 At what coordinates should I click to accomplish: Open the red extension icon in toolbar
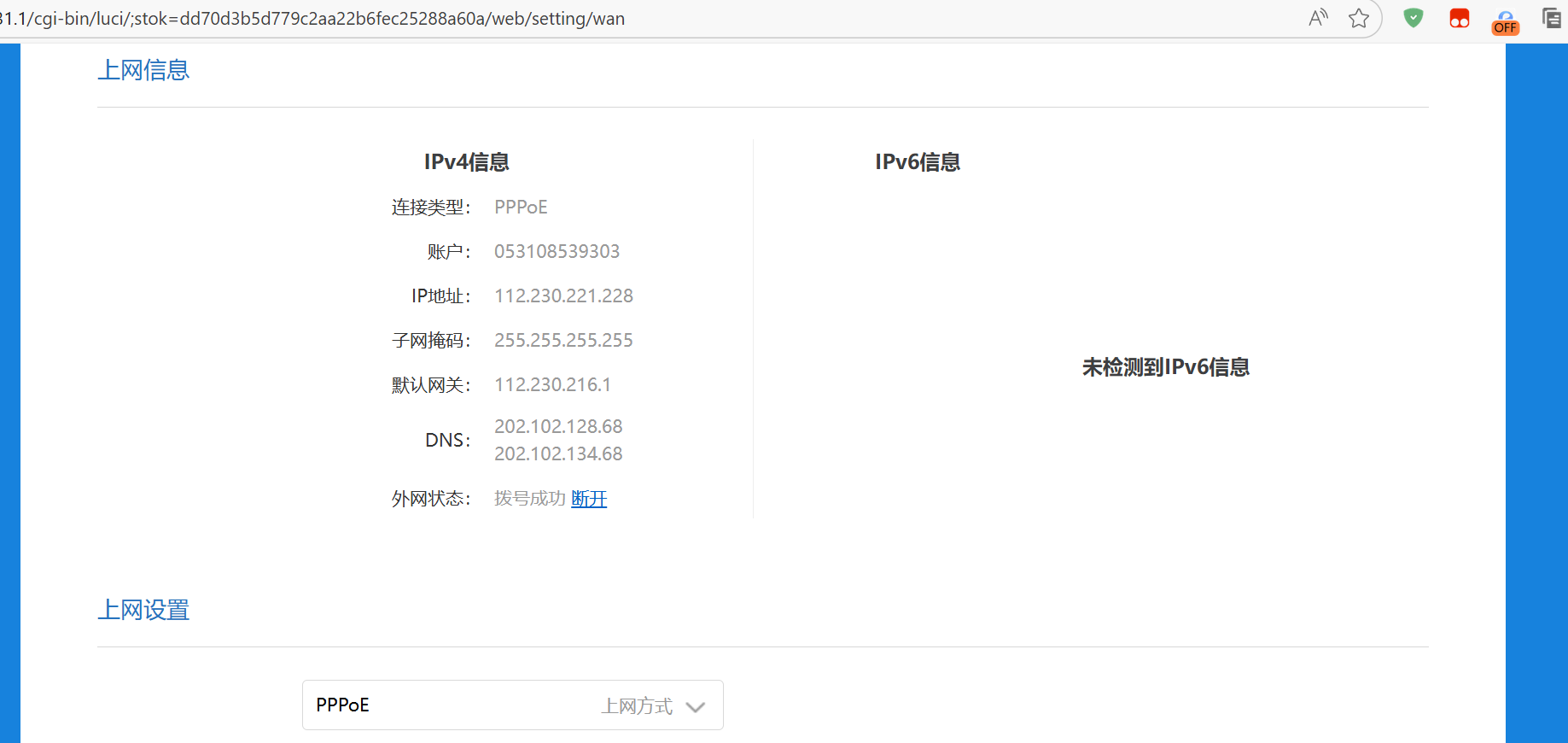1460,18
